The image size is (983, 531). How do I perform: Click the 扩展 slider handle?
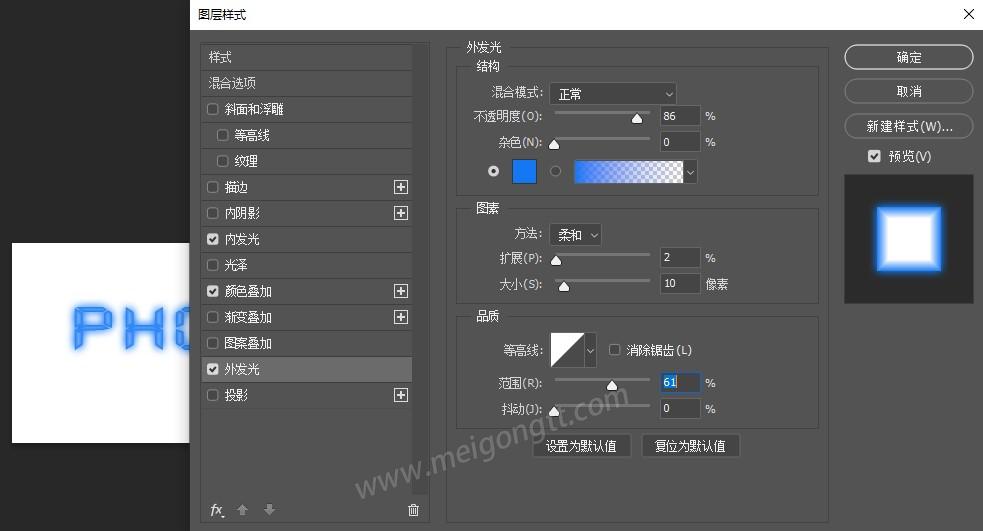556,260
